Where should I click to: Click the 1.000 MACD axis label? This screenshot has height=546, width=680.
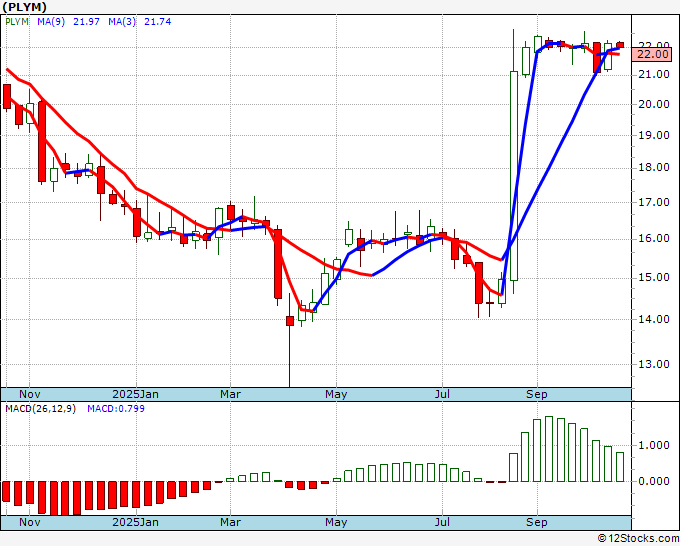coord(654,445)
